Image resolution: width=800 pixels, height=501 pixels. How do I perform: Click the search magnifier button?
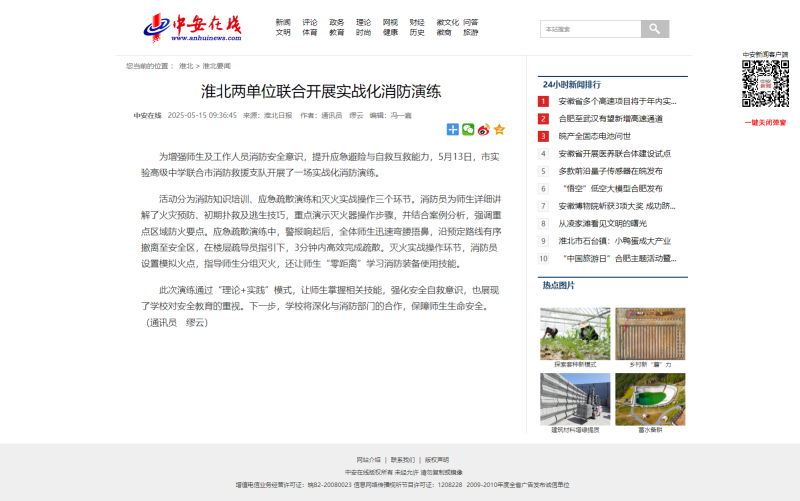point(655,29)
